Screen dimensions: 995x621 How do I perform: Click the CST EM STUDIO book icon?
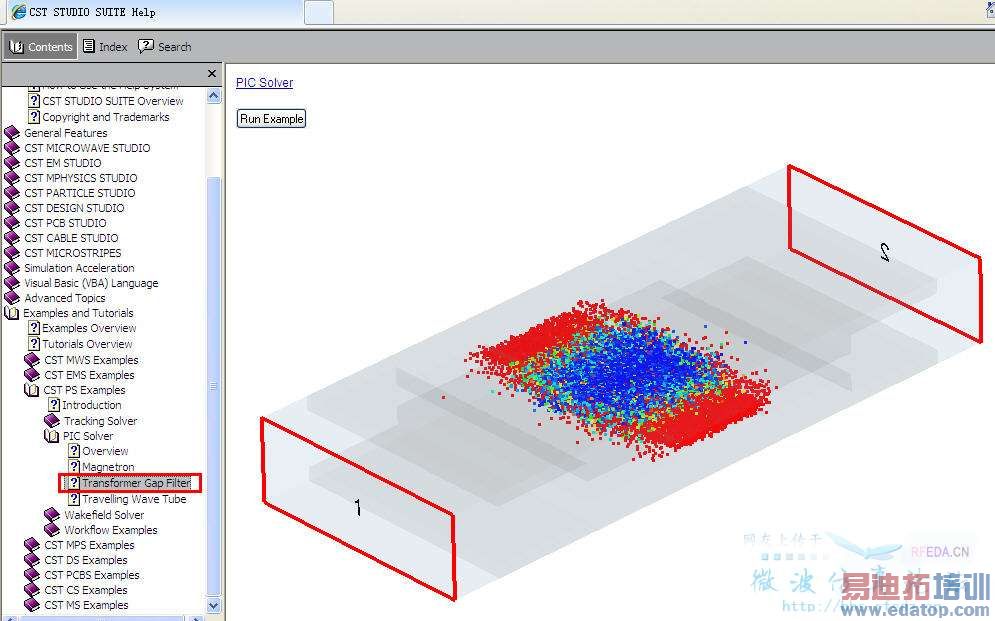[x=12, y=163]
